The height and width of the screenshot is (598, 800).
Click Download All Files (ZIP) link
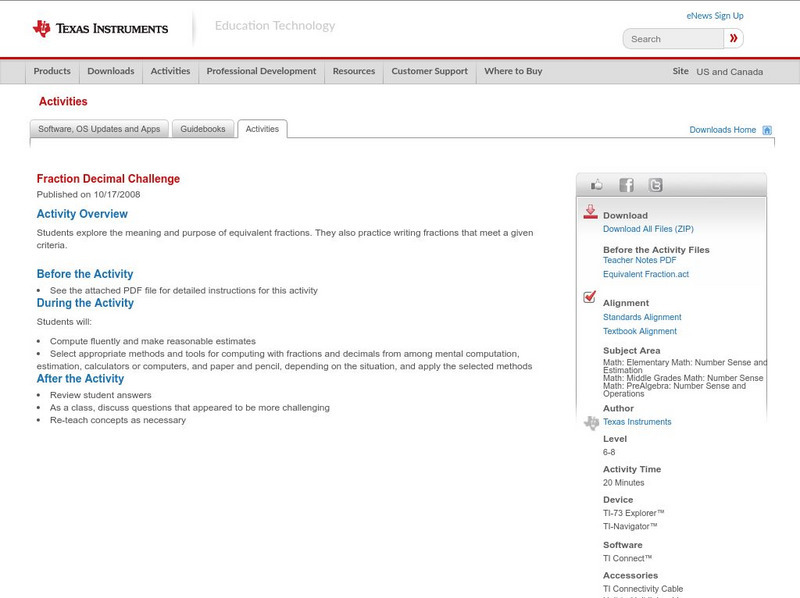(x=648, y=229)
